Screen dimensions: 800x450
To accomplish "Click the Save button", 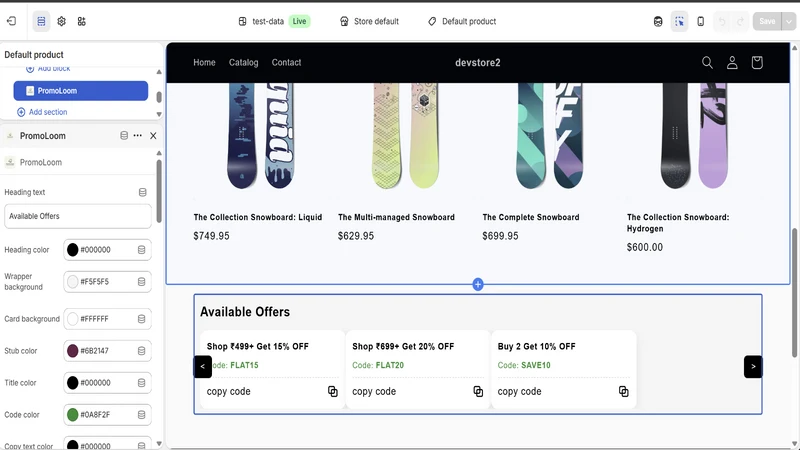I will pyautogui.click(x=767, y=21).
